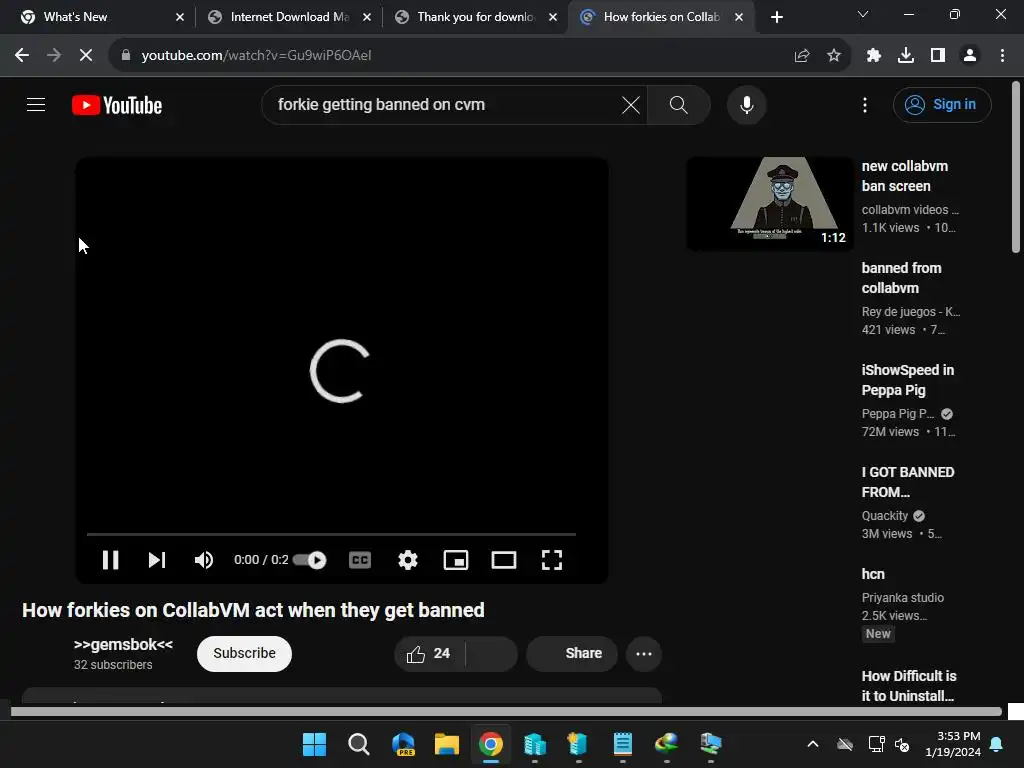The width and height of the screenshot is (1024, 768).
Task: Show hidden system tray icons
Action: coord(812,744)
